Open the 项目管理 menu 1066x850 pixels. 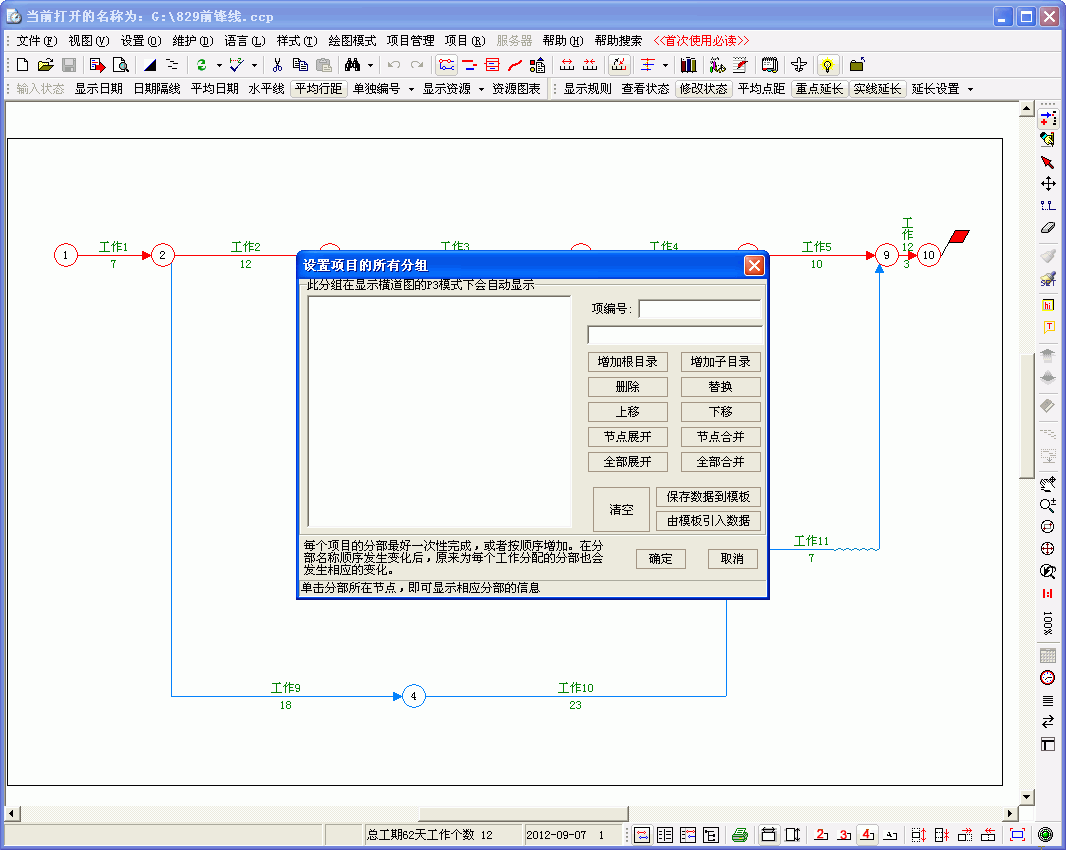click(411, 41)
